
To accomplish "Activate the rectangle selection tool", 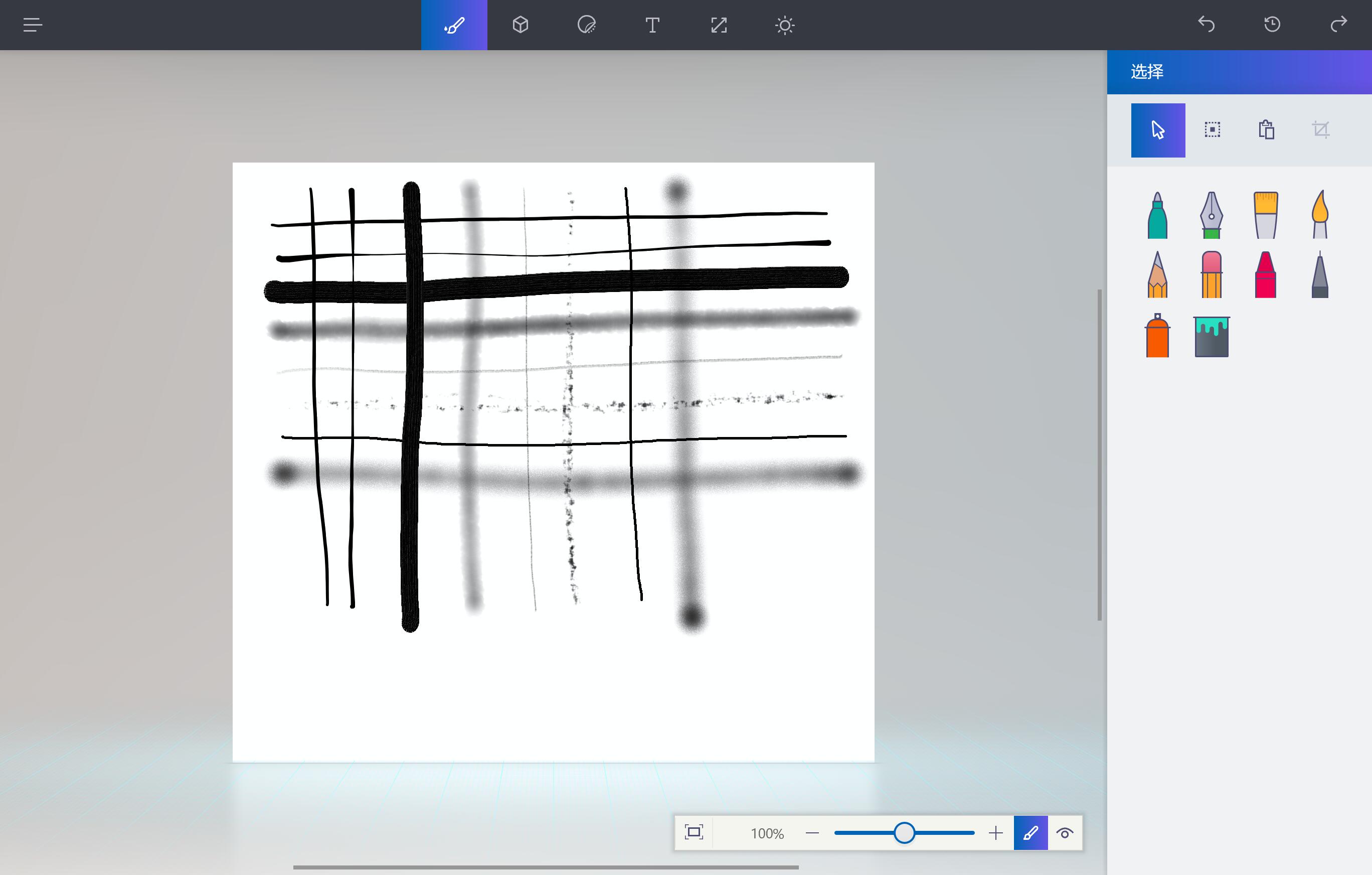I will (1212, 130).
